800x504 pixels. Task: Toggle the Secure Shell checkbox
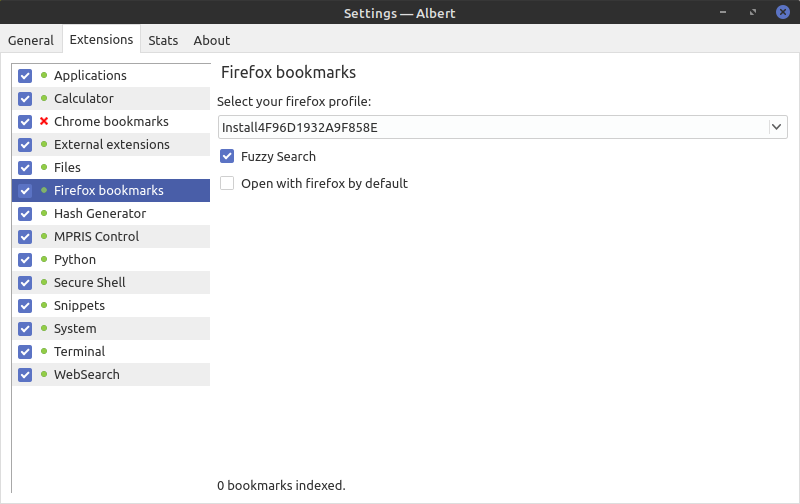click(25, 283)
